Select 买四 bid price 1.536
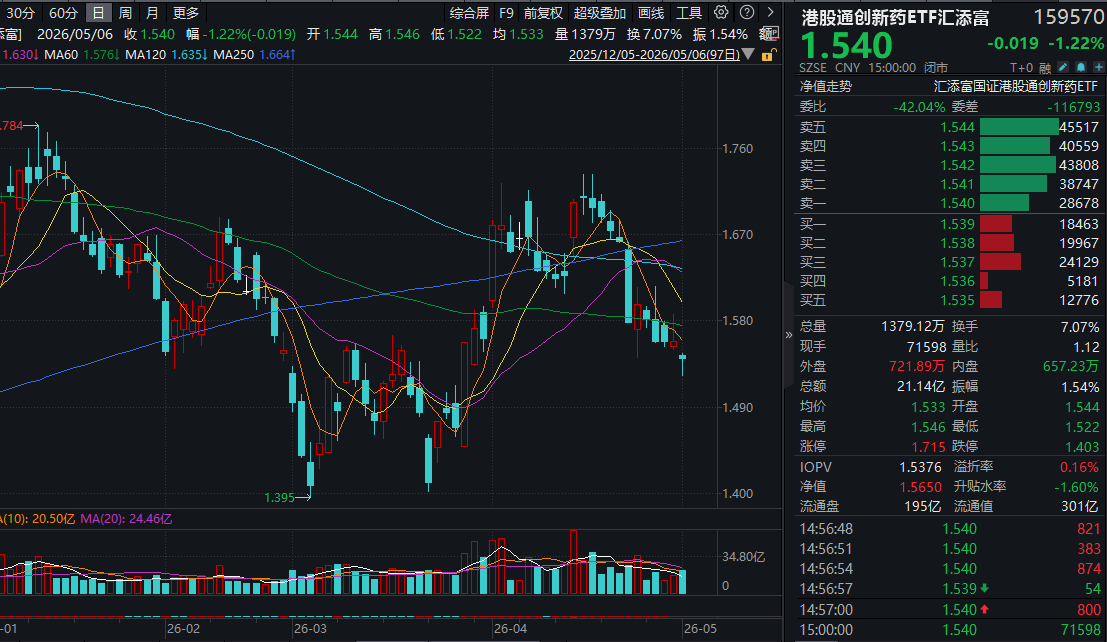This screenshot has height=642, width=1107. (x=957, y=281)
